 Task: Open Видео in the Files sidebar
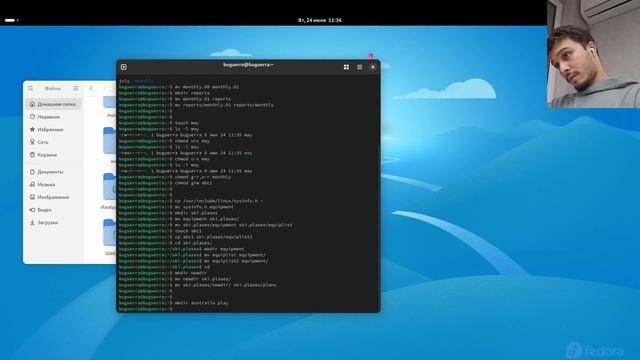[53, 210]
